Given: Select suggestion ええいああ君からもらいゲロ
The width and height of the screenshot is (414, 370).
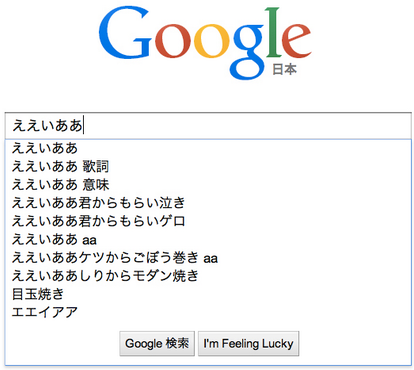Looking at the screenshot, I should (x=208, y=221).
